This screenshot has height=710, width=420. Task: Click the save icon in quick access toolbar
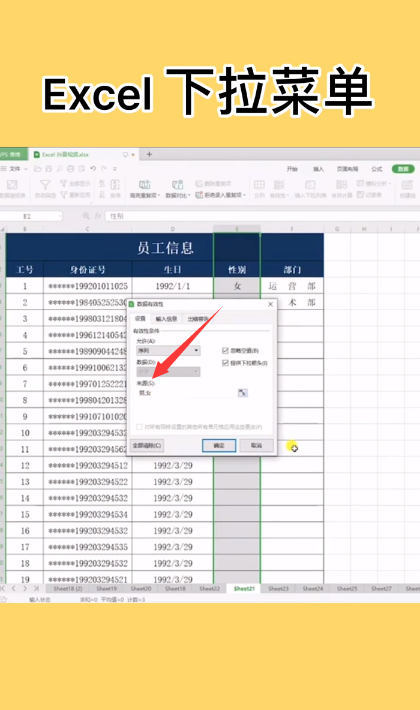pos(48,168)
